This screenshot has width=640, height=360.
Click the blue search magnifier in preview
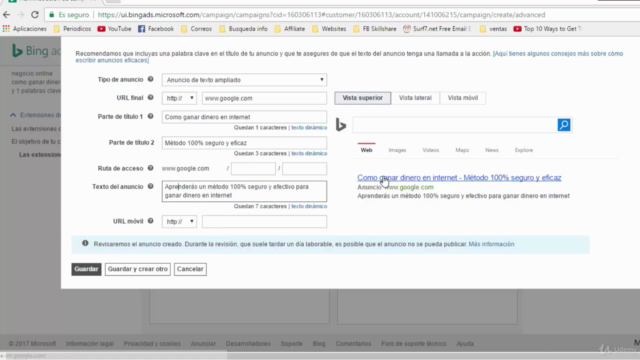click(x=564, y=125)
